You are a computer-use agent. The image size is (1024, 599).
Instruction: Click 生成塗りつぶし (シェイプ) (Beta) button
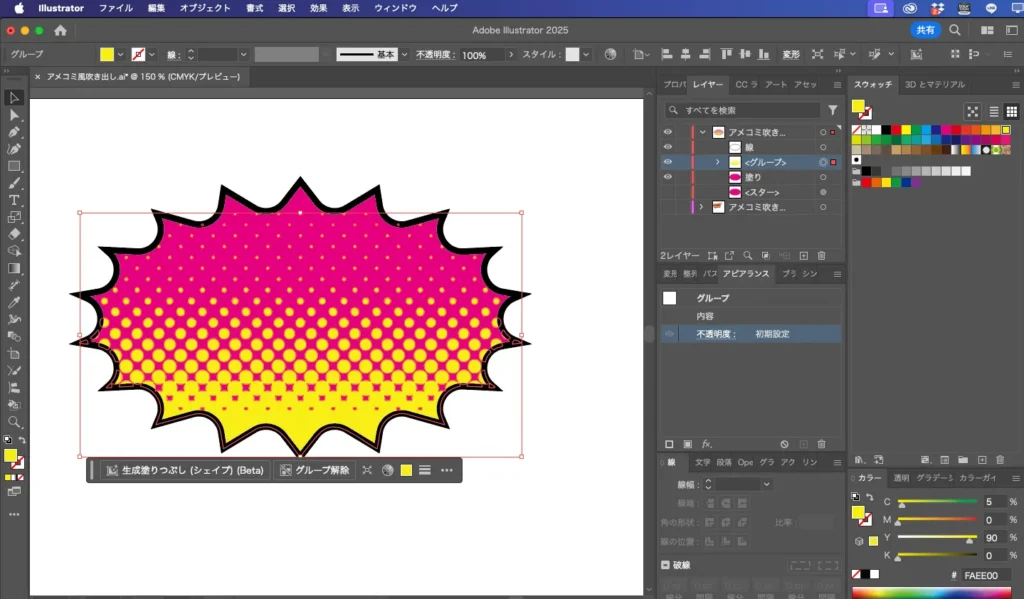click(185, 470)
